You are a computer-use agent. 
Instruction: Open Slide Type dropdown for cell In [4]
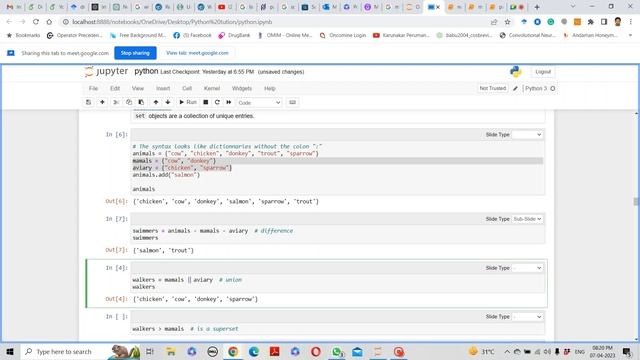(x=527, y=268)
